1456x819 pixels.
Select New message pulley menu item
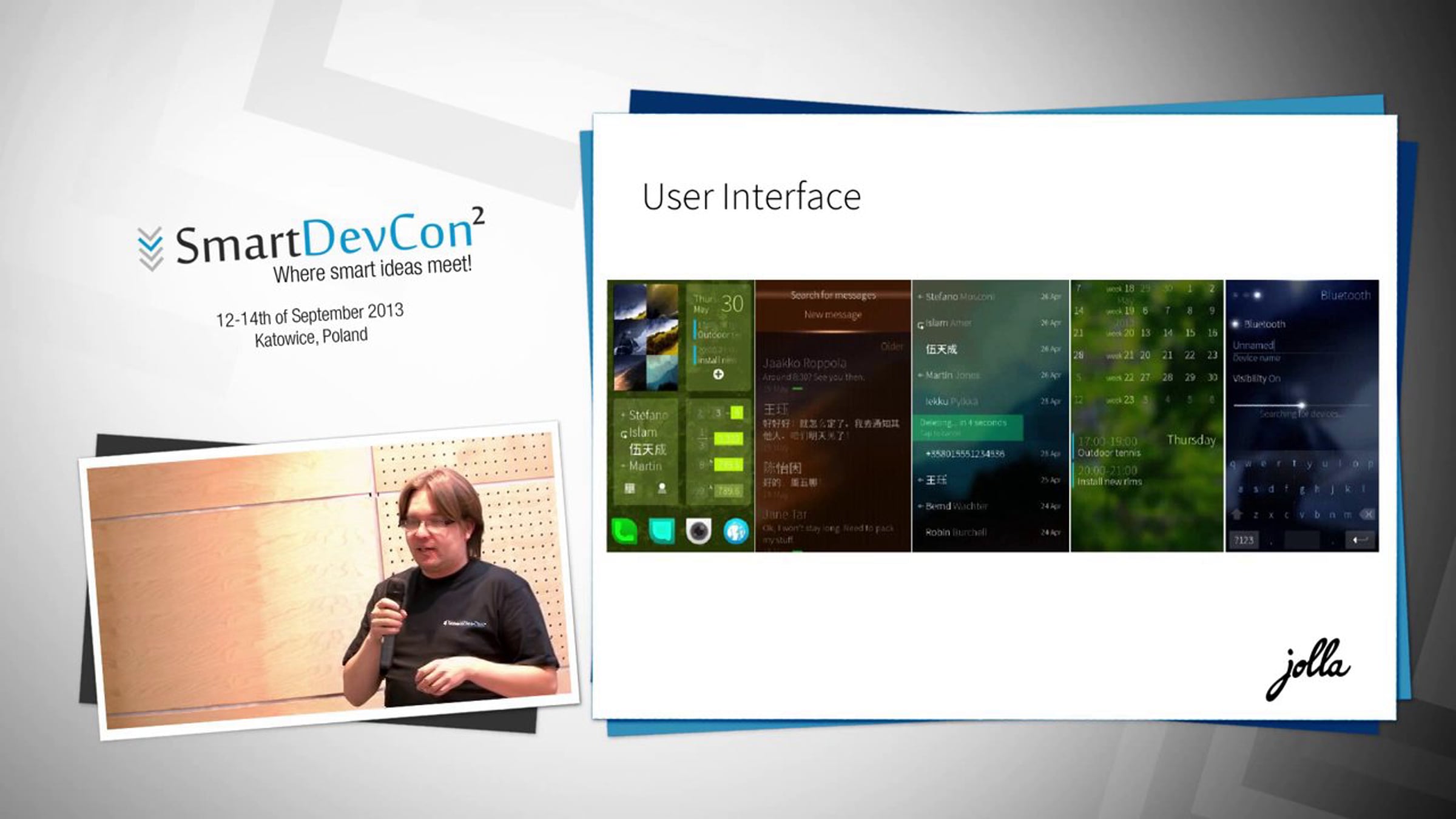[x=833, y=314]
